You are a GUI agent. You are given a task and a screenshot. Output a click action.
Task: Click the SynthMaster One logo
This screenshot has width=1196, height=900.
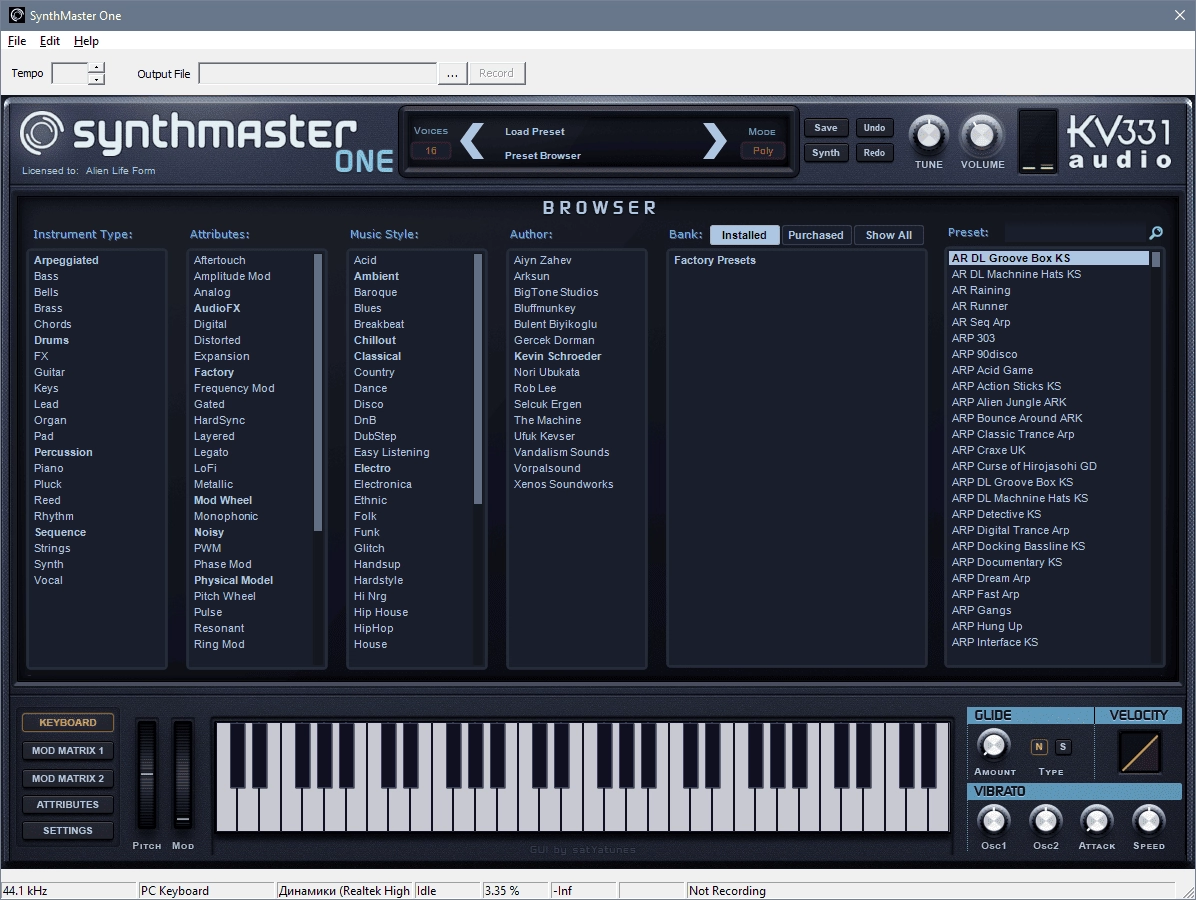(207, 142)
